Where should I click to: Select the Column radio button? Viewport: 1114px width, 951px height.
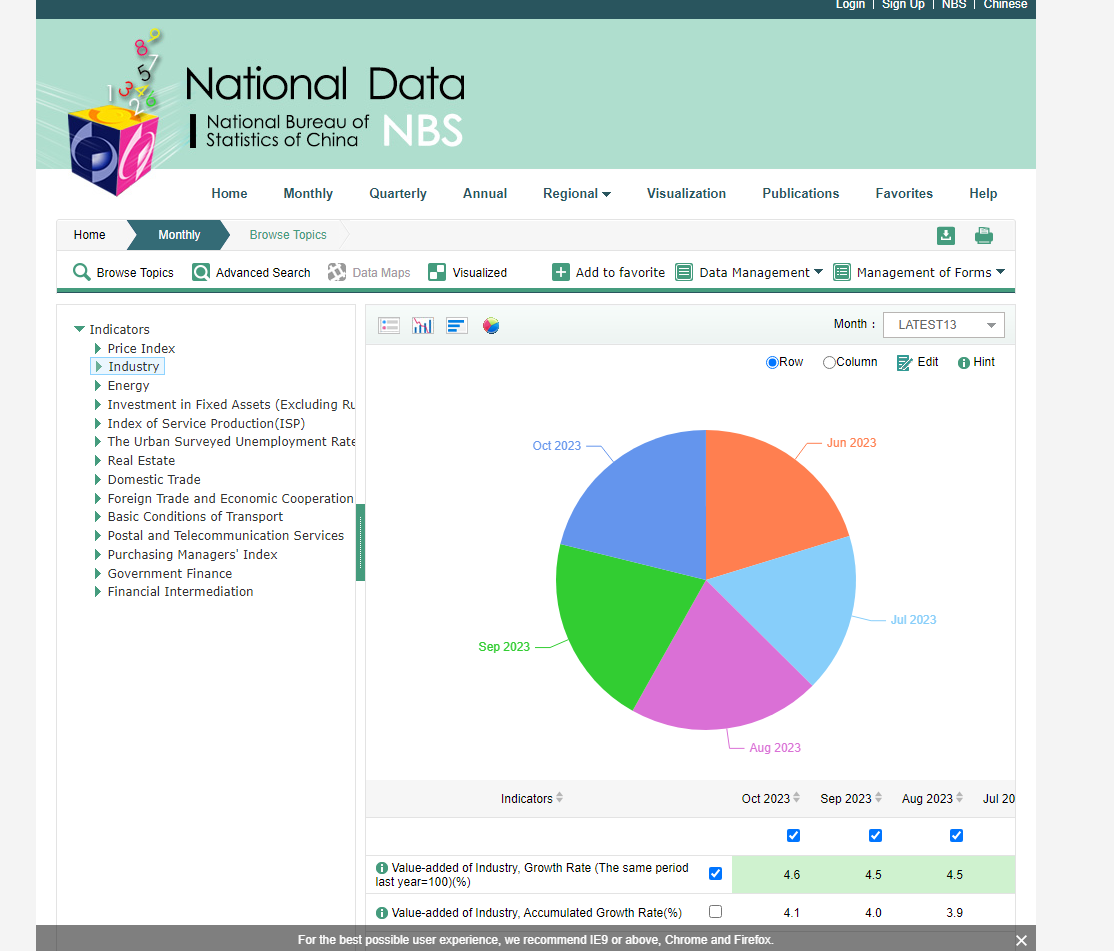point(829,362)
